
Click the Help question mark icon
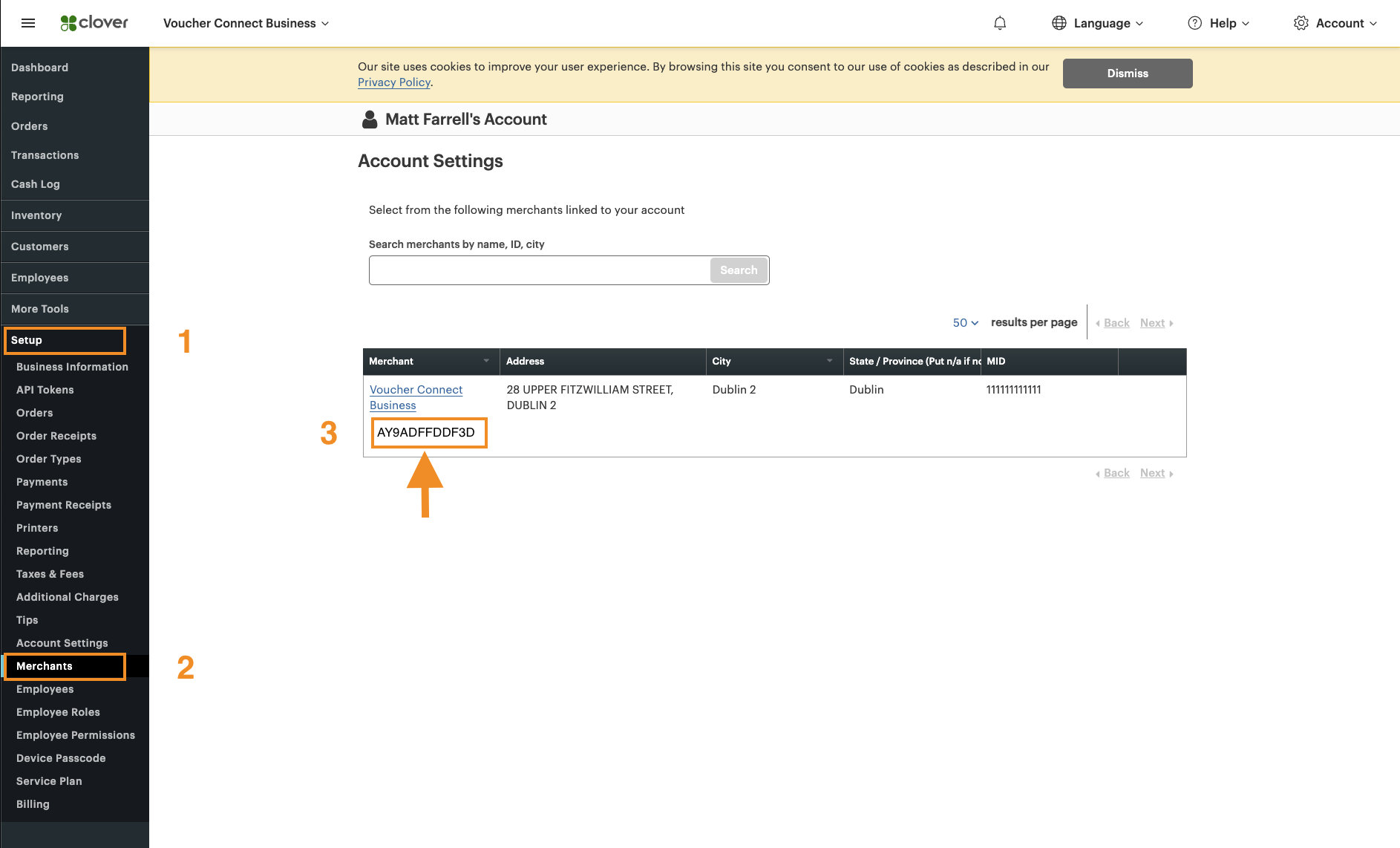(1194, 23)
